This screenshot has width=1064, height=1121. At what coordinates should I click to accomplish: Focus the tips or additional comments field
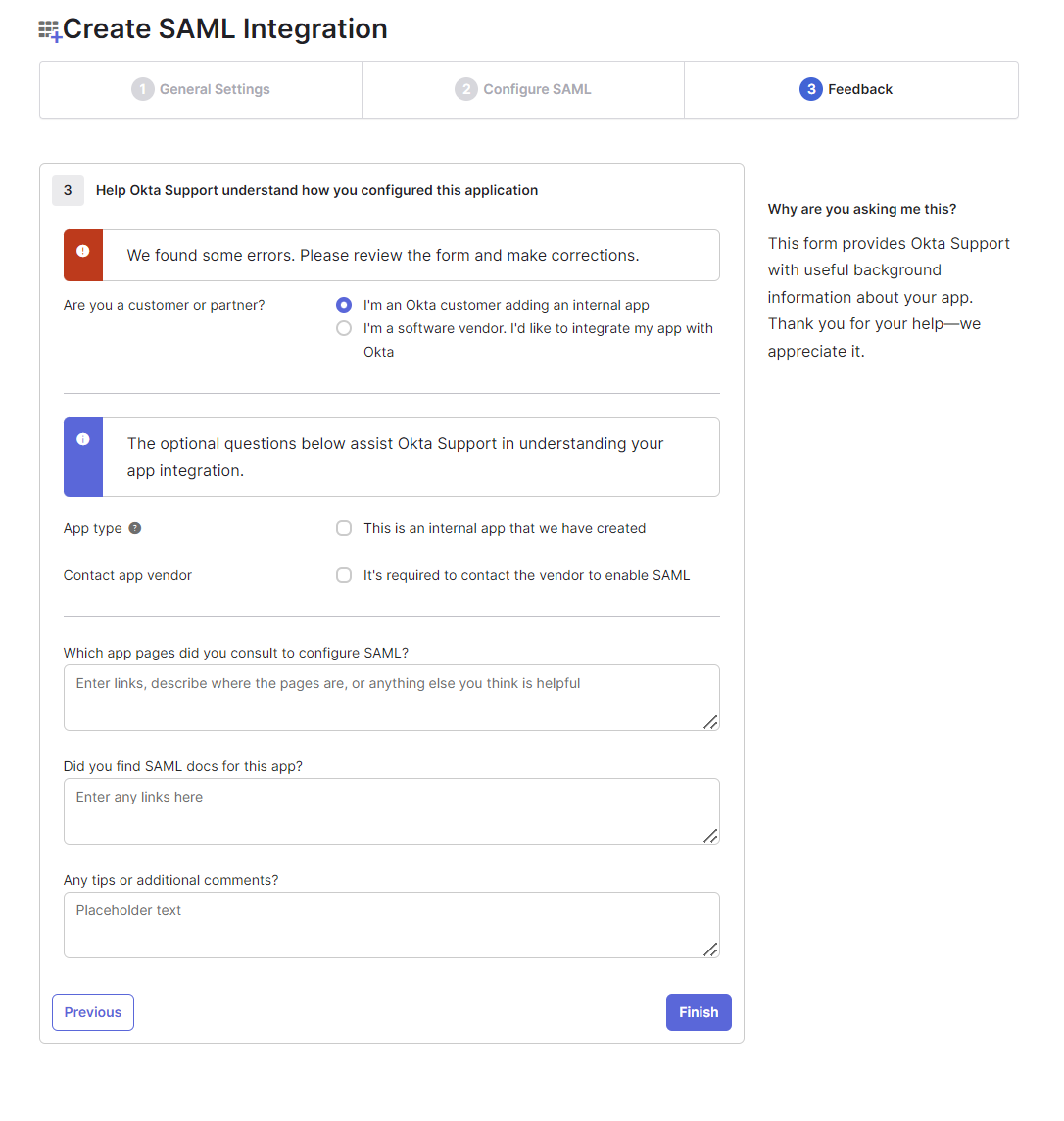[x=392, y=925]
